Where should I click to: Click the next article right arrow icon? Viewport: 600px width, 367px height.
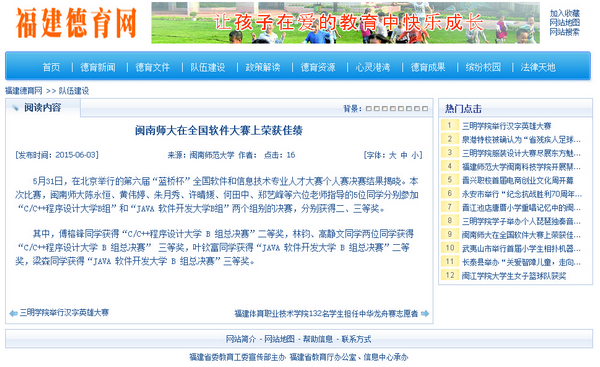[x=425, y=313]
